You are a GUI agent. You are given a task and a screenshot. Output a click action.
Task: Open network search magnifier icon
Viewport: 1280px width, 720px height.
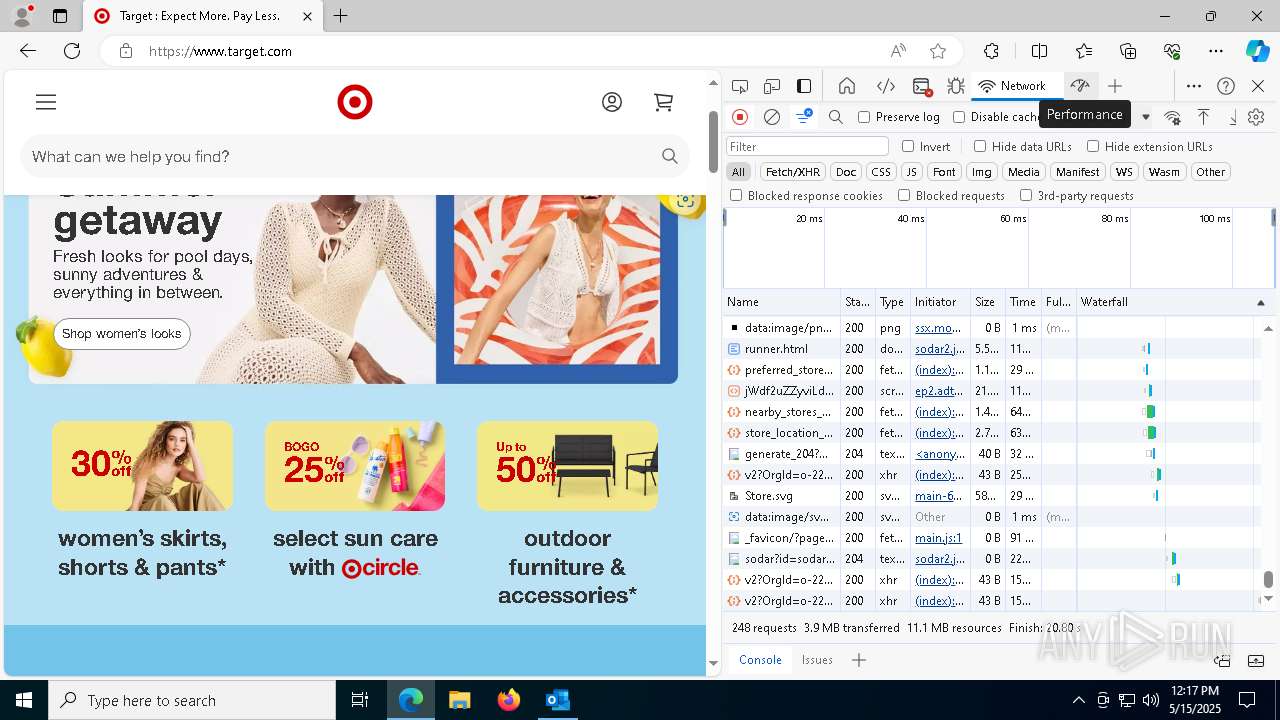click(836, 117)
